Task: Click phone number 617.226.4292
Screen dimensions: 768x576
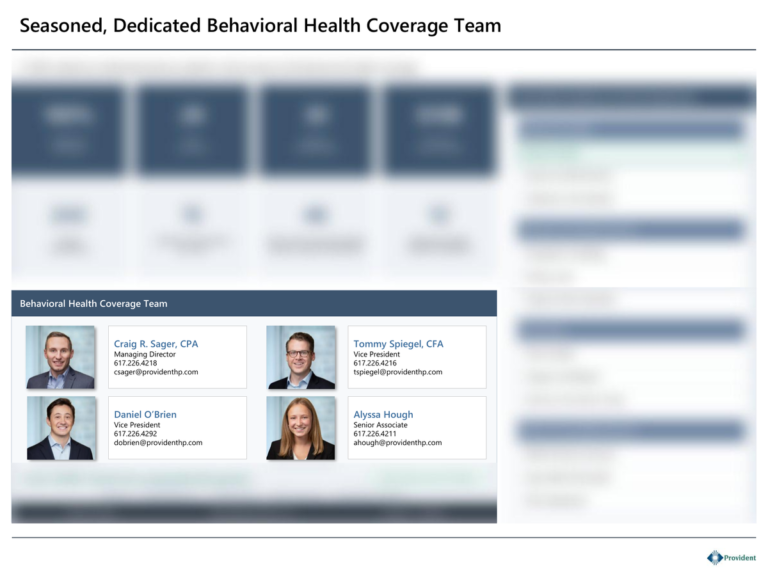Action: click(135, 434)
